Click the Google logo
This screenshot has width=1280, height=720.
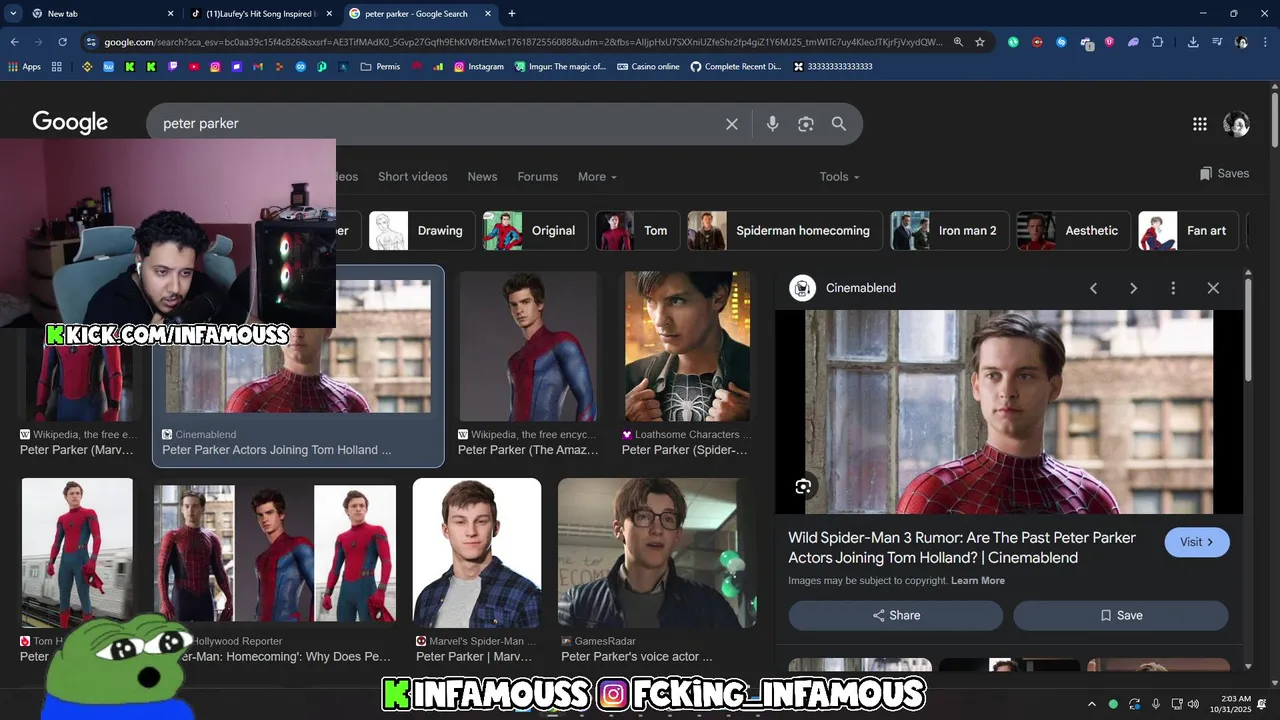click(x=70, y=123)
